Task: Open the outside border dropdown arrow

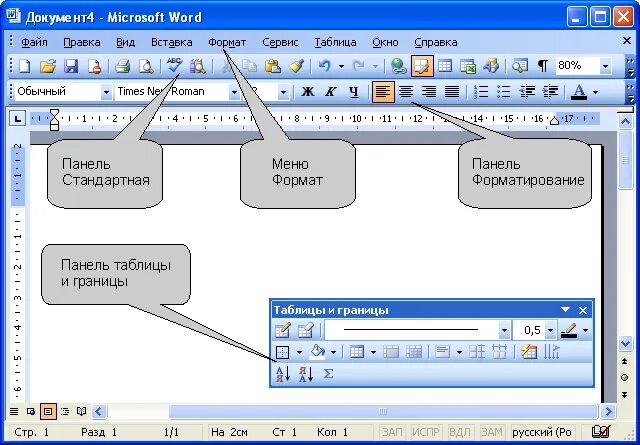Action: (x=299, y=352)
